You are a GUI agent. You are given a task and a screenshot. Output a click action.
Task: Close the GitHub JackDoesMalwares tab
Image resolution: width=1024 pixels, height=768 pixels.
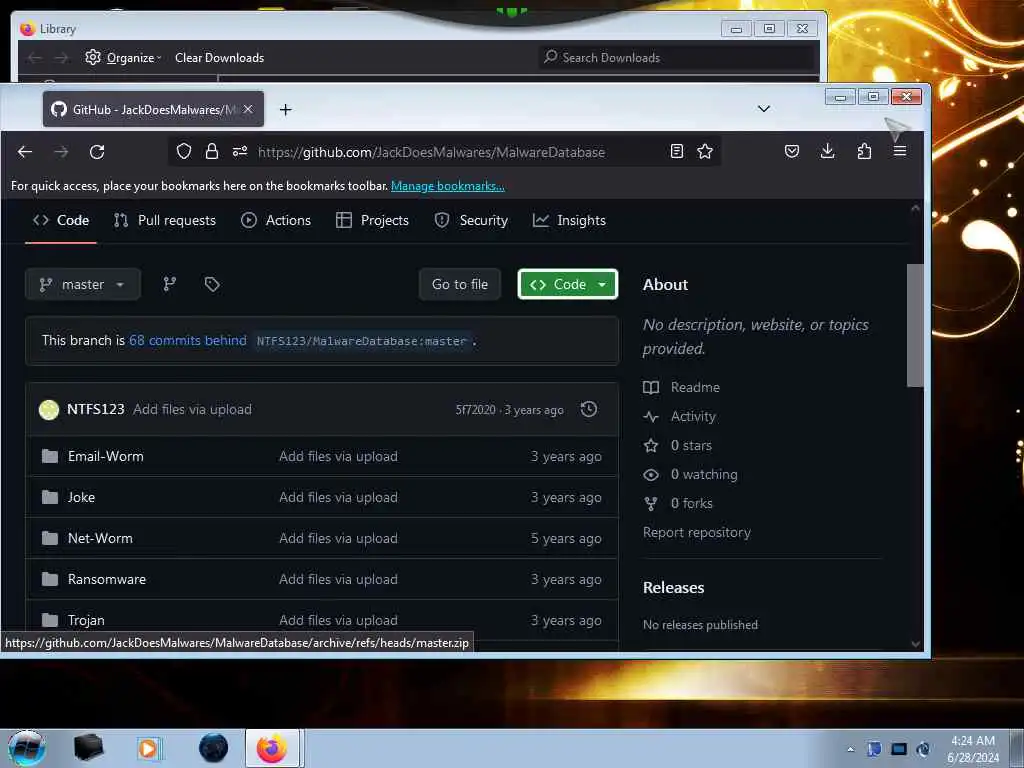pos(248,109)
